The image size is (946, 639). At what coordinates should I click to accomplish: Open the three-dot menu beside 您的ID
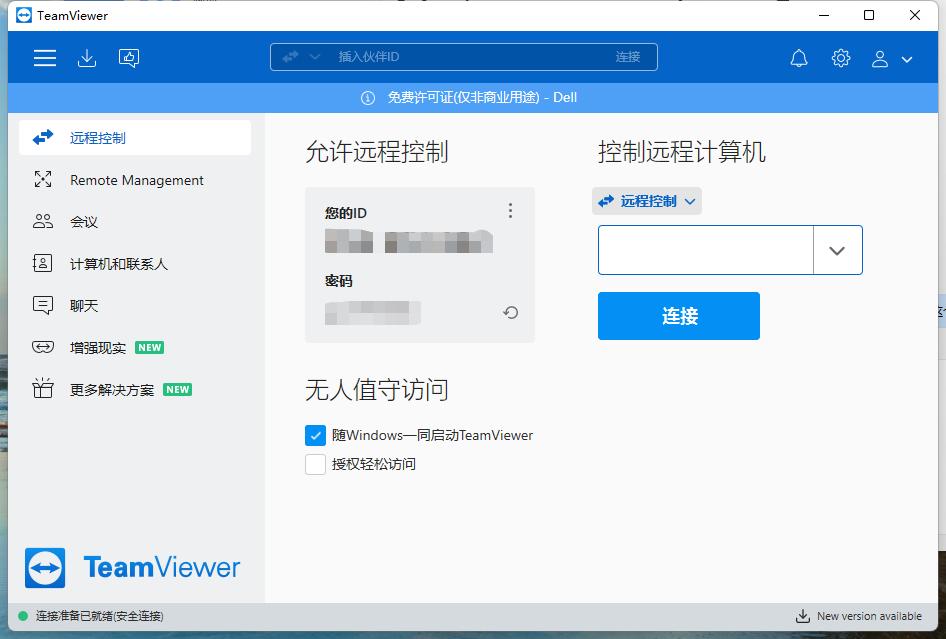pos(510,211)
